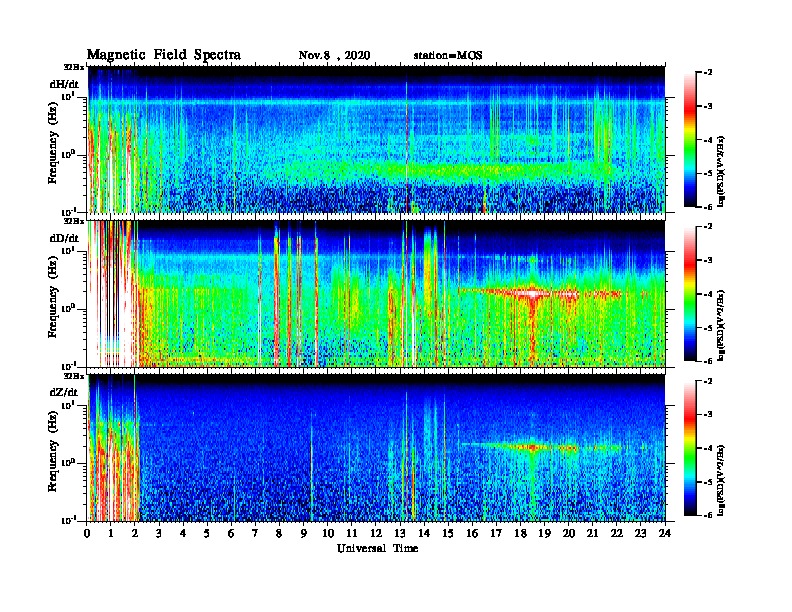This screenshot has height=612, width=792.
Task: Click the '-2' value on dH/dt color scale
Action: 708,73
